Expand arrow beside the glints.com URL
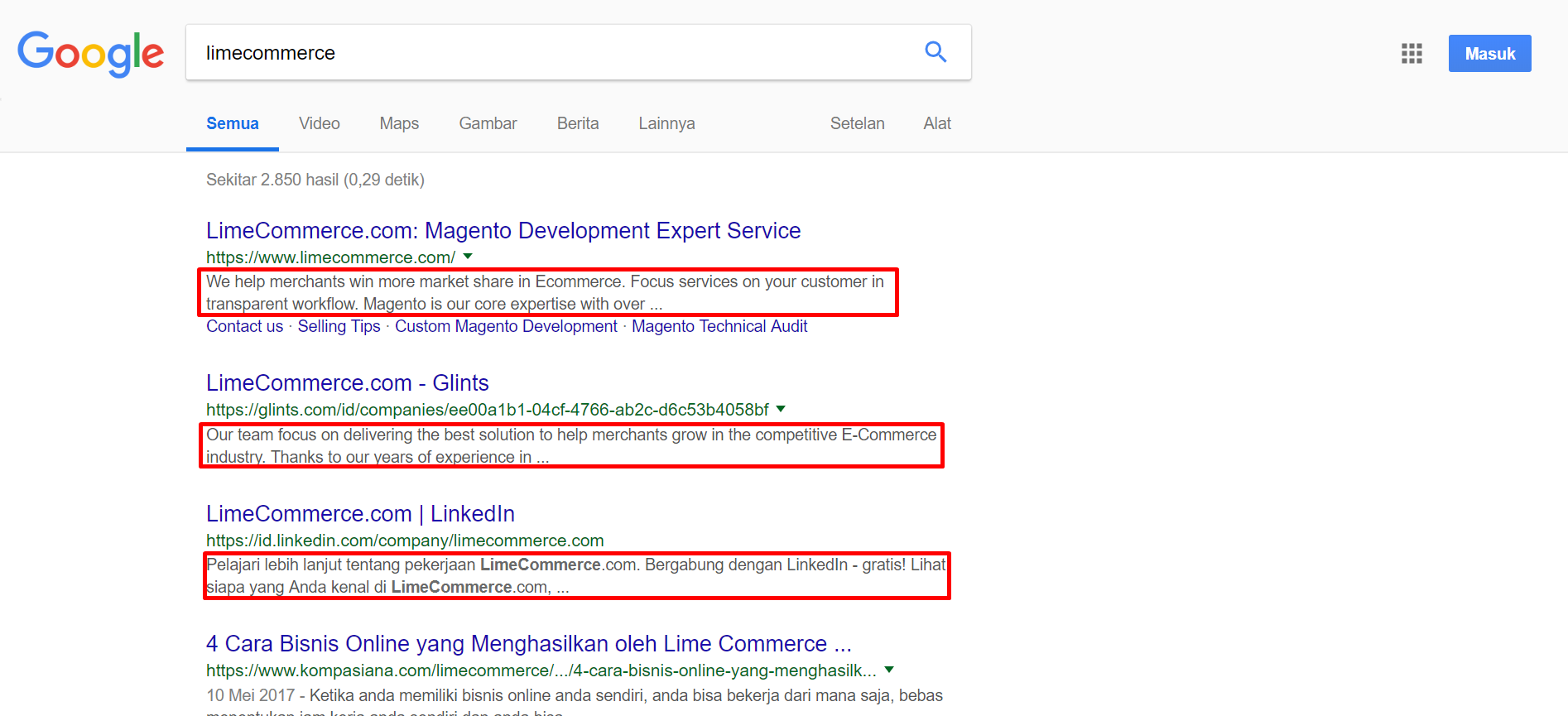The width and height of the screenshot is (1568, 716). pos(781,409)
